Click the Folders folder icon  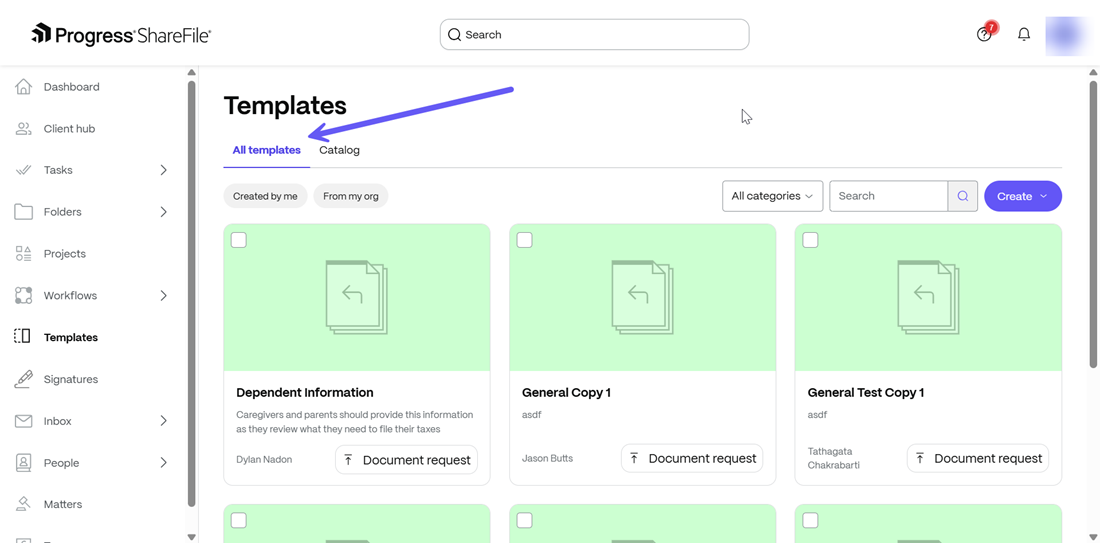coord(24,212)
